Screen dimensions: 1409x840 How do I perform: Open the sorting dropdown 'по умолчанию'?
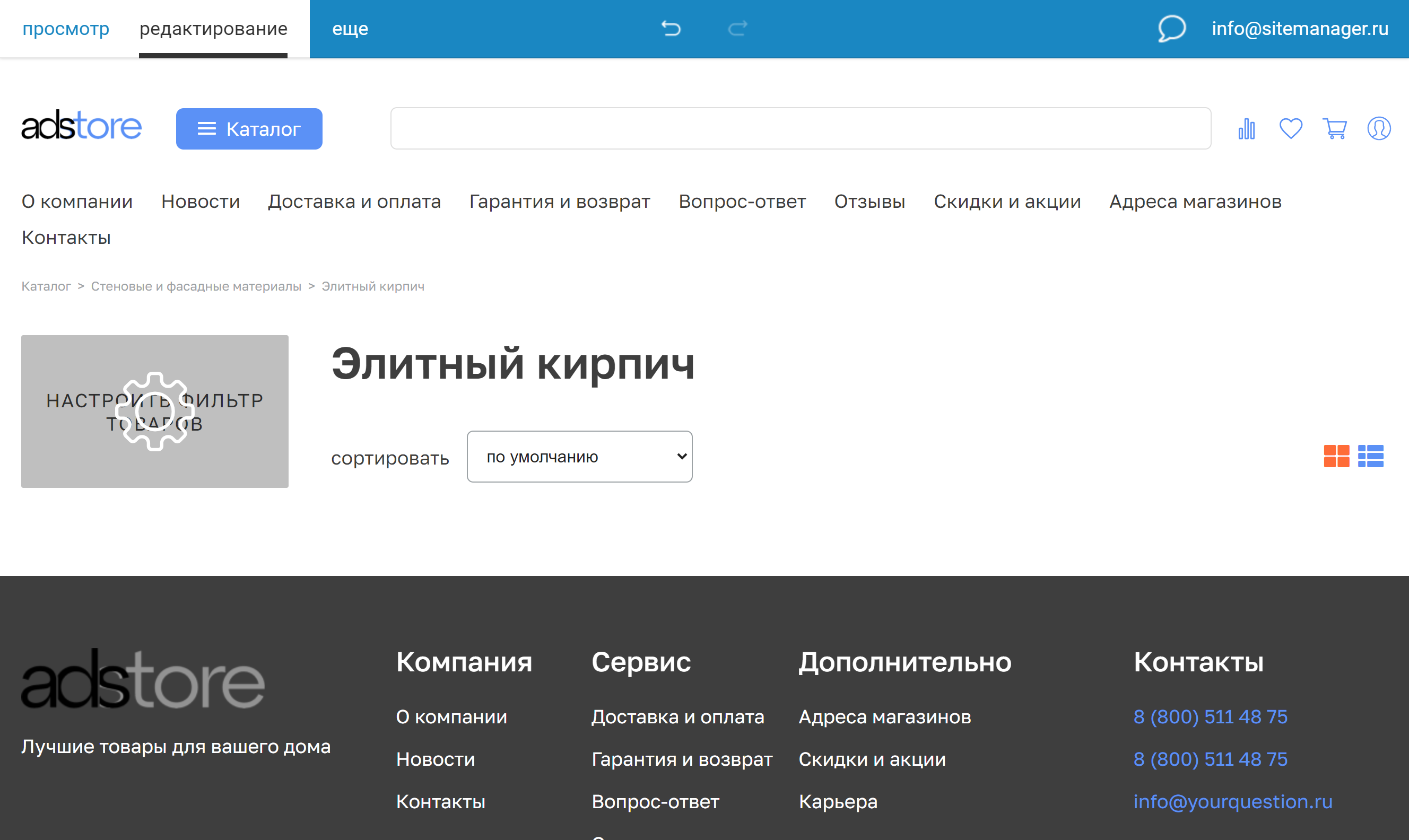pos(579,456)
